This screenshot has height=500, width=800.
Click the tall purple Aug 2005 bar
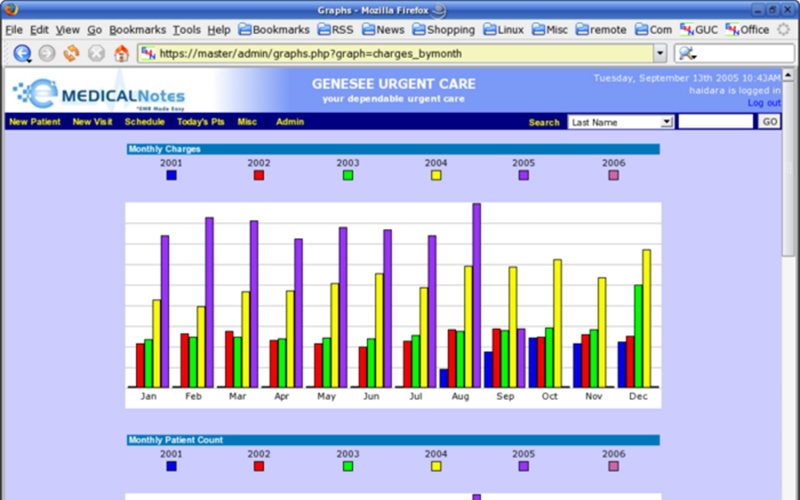click(477, 295)
